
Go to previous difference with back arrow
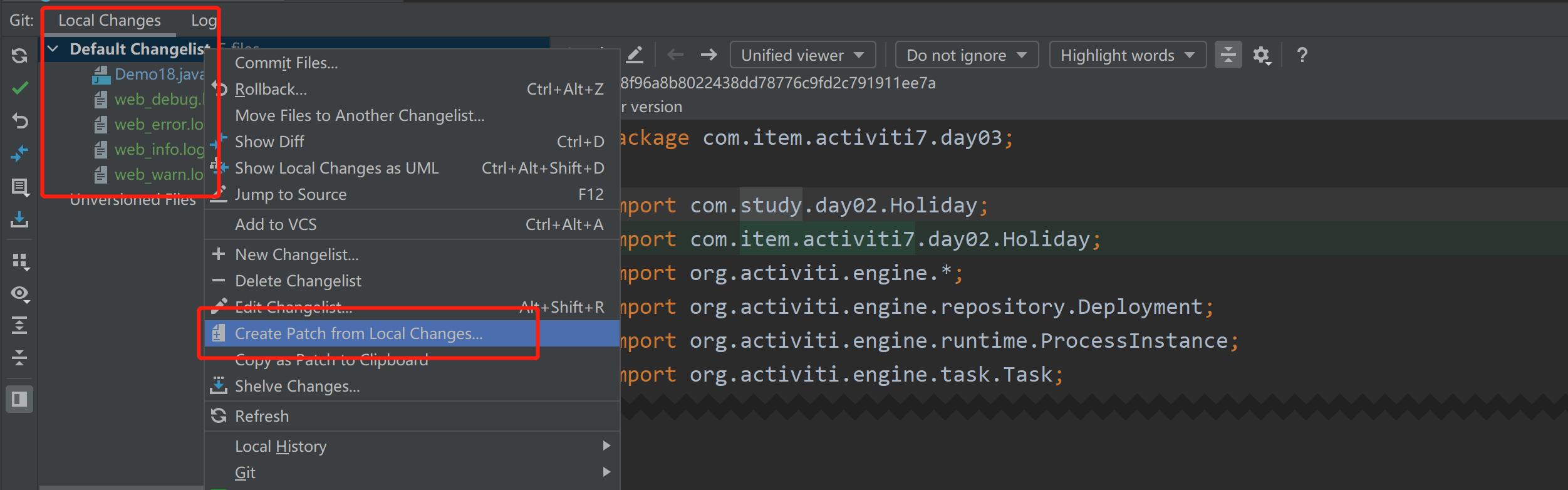tap(675, 55)
